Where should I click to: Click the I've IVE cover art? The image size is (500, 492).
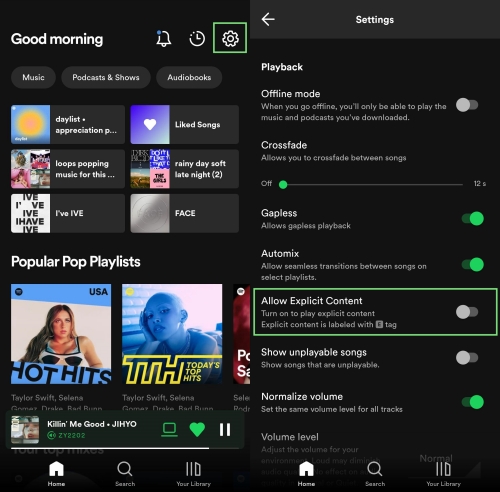click(31, 213)
